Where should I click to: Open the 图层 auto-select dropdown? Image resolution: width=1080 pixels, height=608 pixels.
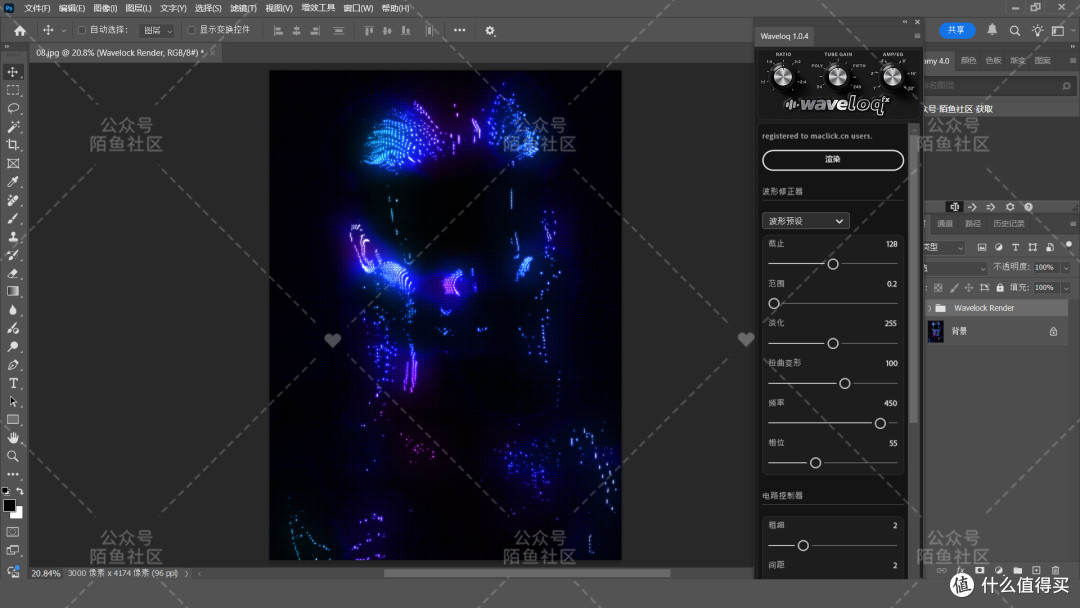[x=157, y=30]
